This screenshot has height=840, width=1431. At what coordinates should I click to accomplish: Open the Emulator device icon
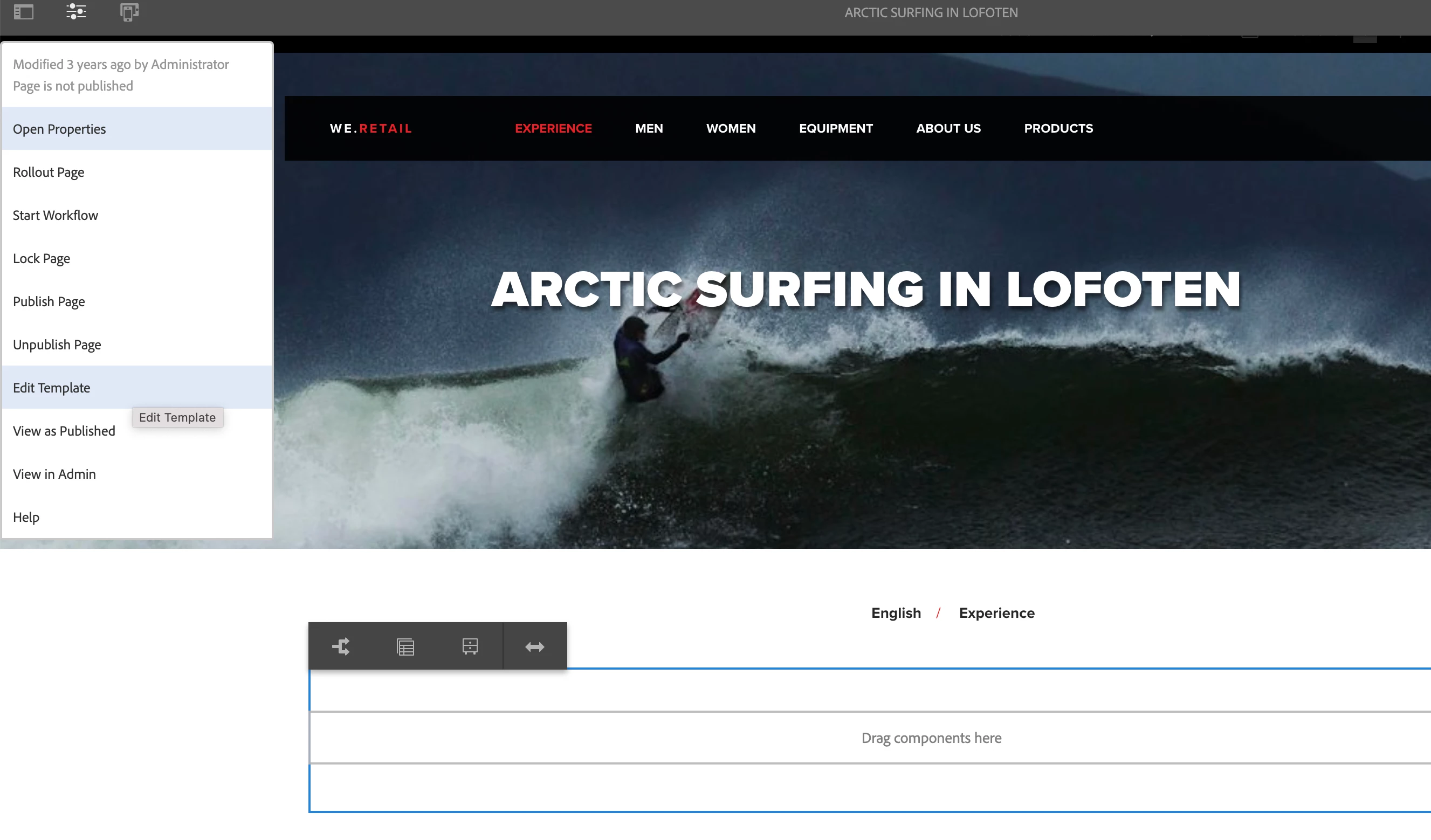129,12
